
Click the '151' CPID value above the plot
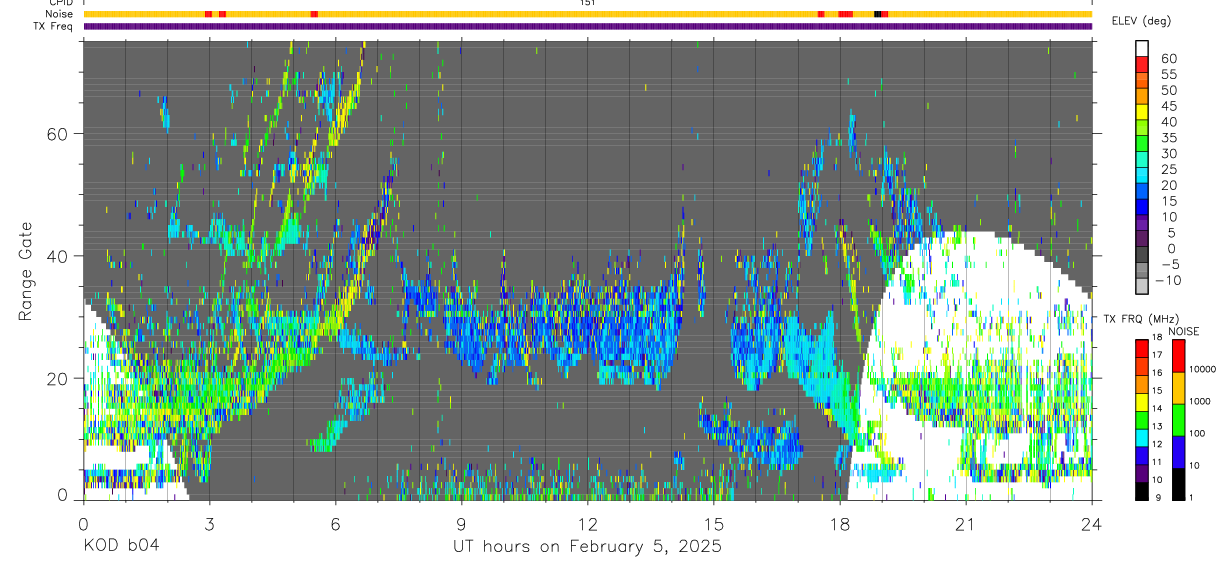(x=588, y=3)
